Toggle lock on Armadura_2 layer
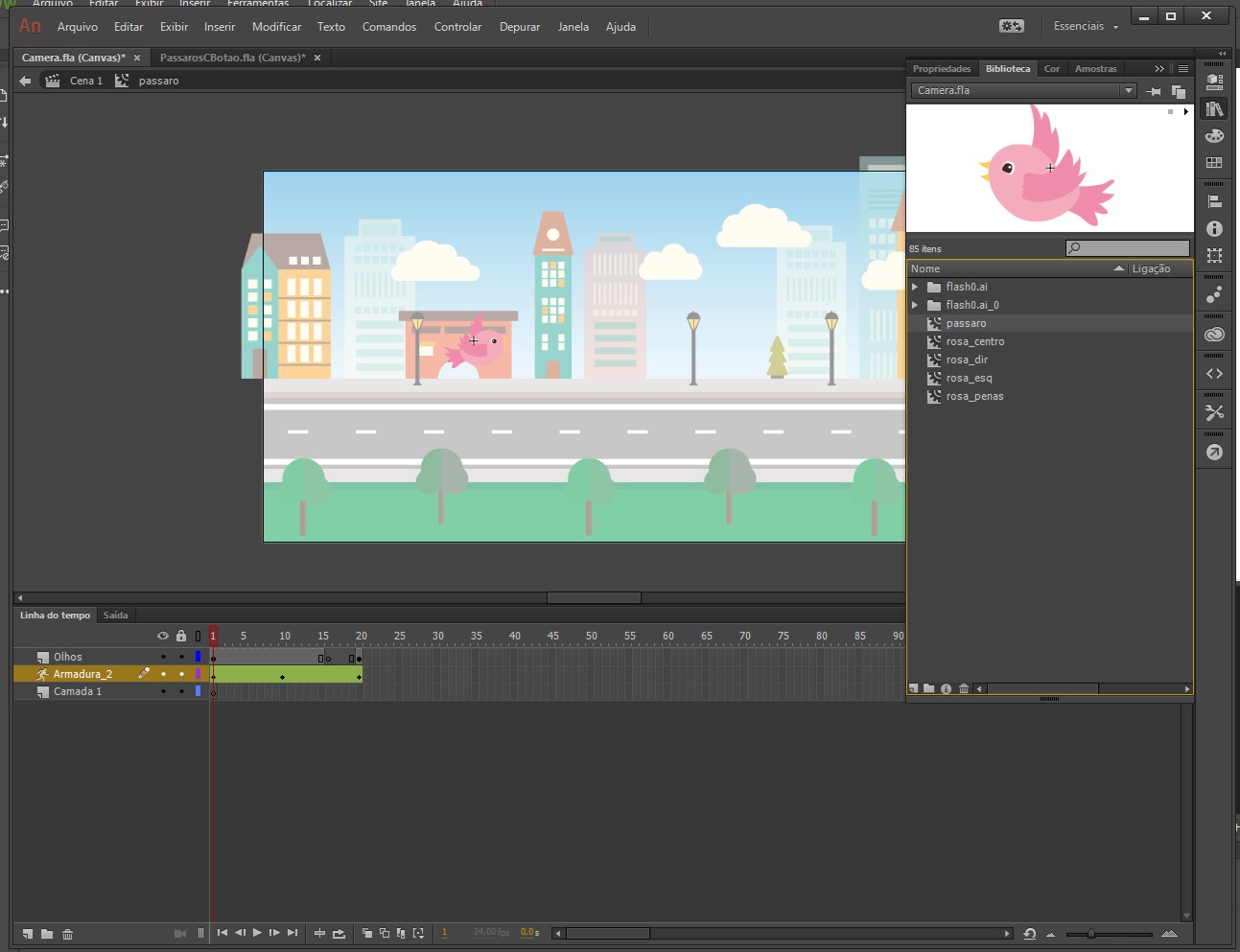Screen dimensions: 1240x952 tap(181, 674)
